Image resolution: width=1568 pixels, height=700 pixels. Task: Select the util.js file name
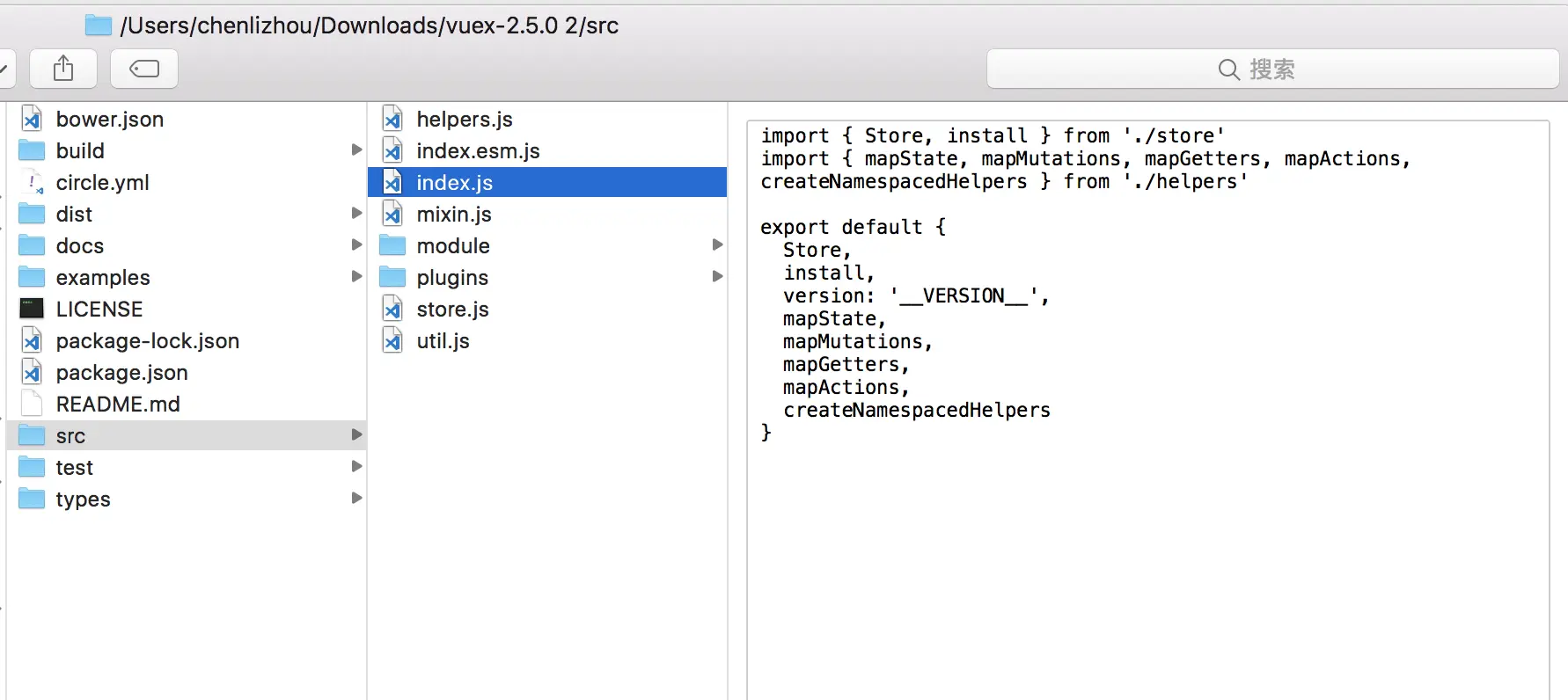pyautogui.click(x=443, y=340)
